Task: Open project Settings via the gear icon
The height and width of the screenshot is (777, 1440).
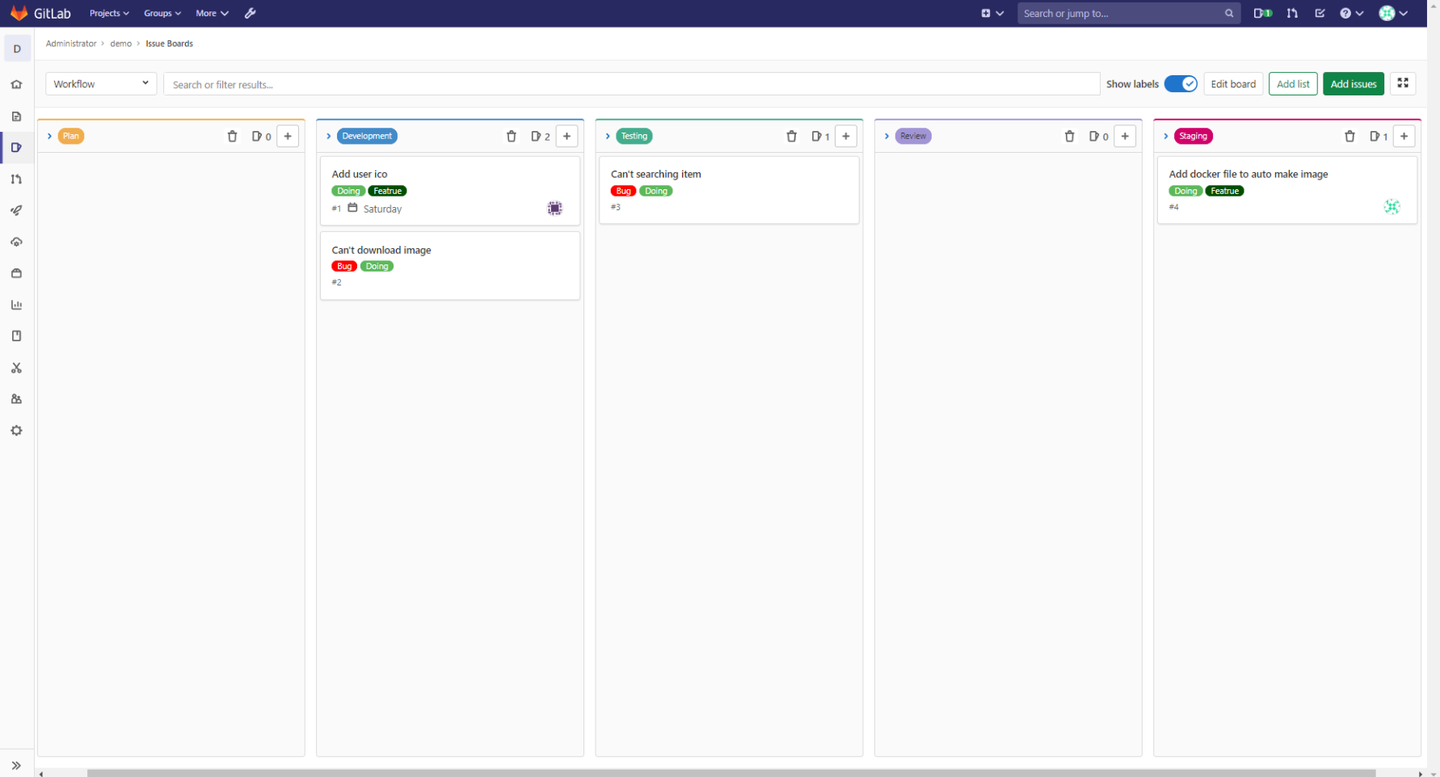Action: coord(16,430)
